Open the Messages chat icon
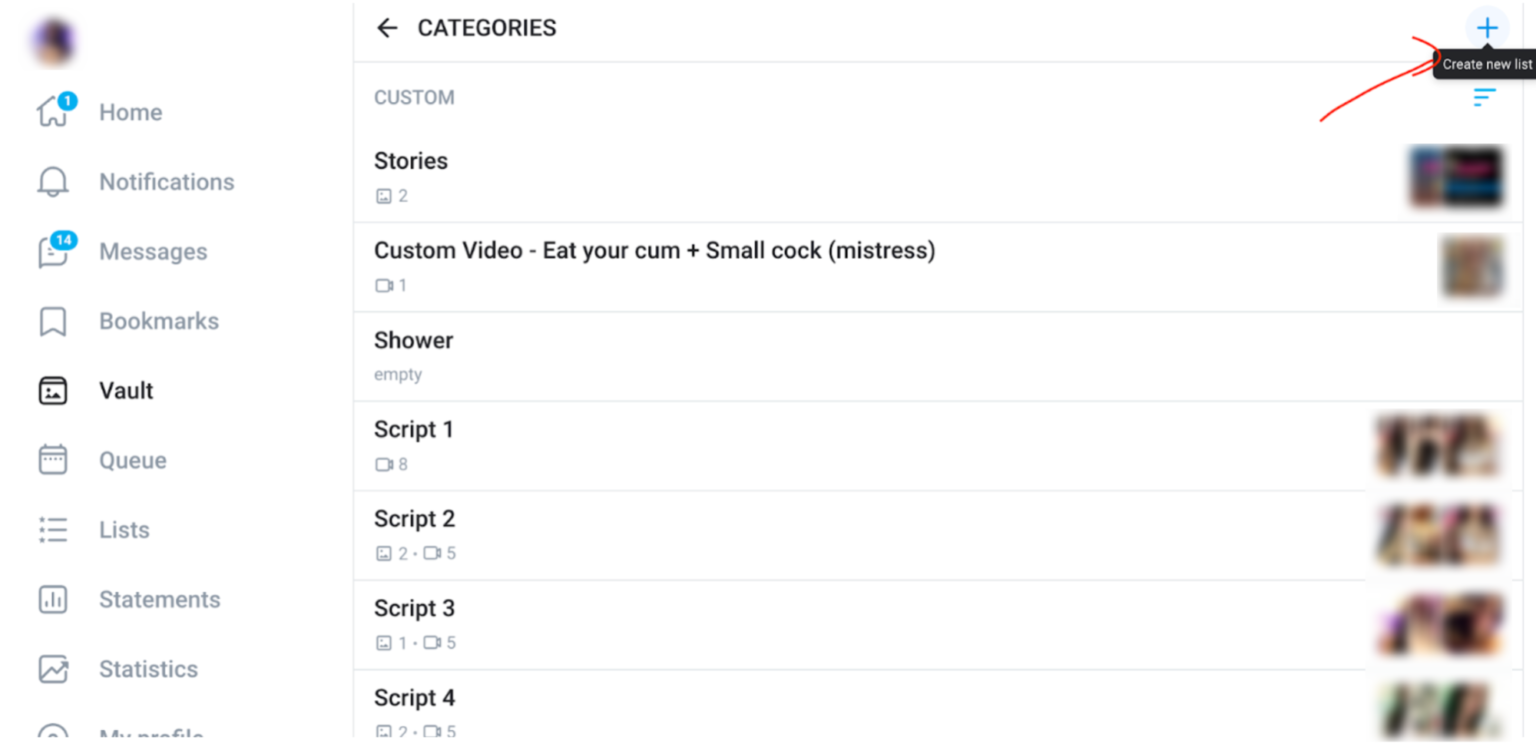 pyautogui.click(x=52, y=251)
